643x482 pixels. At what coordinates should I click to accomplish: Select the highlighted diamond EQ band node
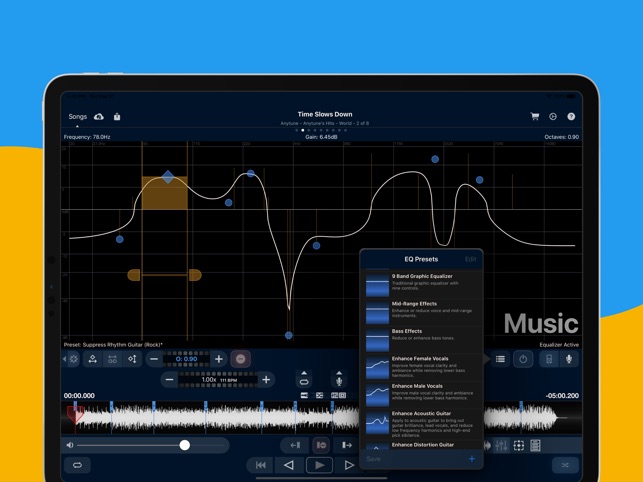tap(168, 177)
